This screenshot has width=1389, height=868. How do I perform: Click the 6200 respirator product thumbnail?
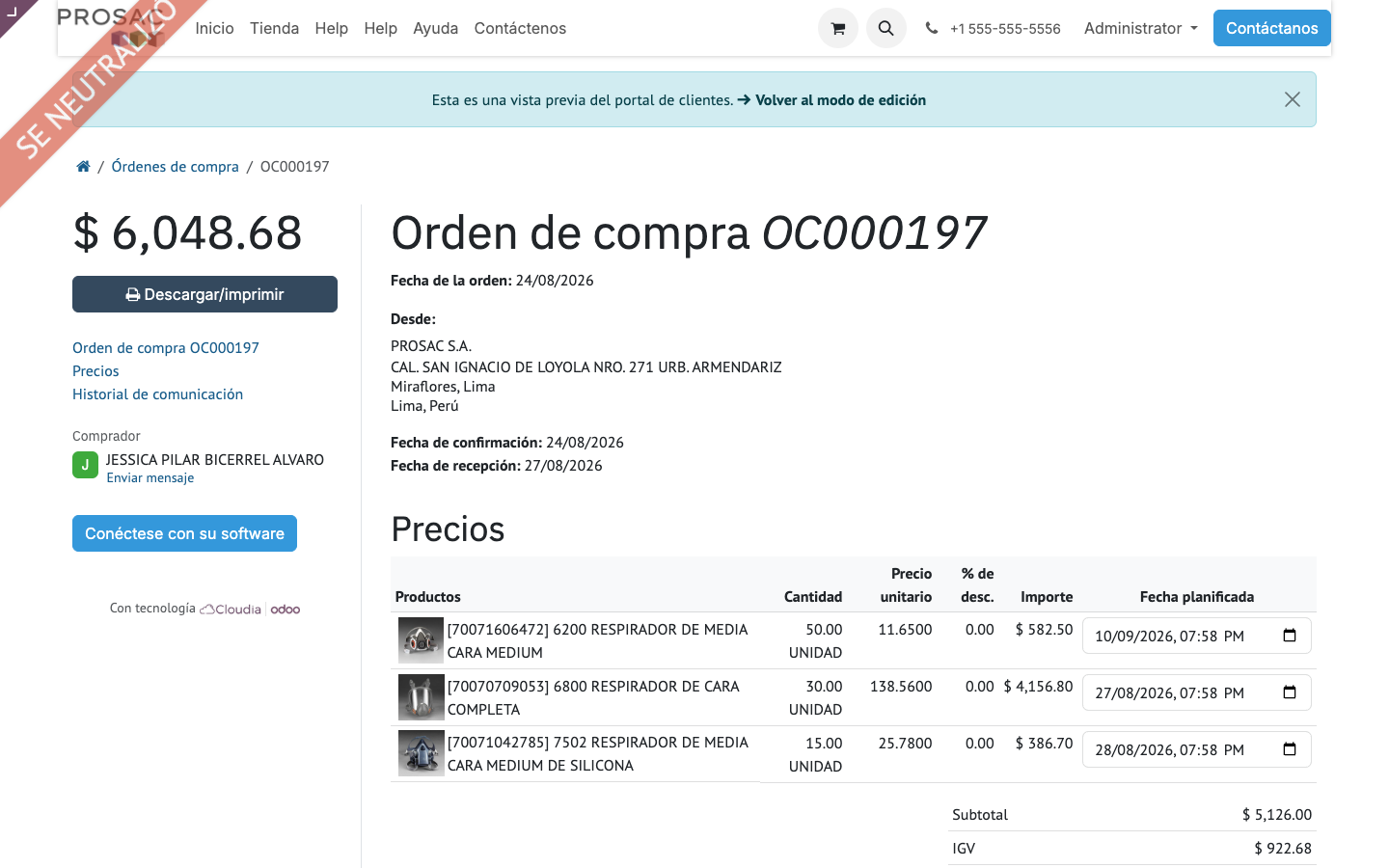tap(421, 640)
